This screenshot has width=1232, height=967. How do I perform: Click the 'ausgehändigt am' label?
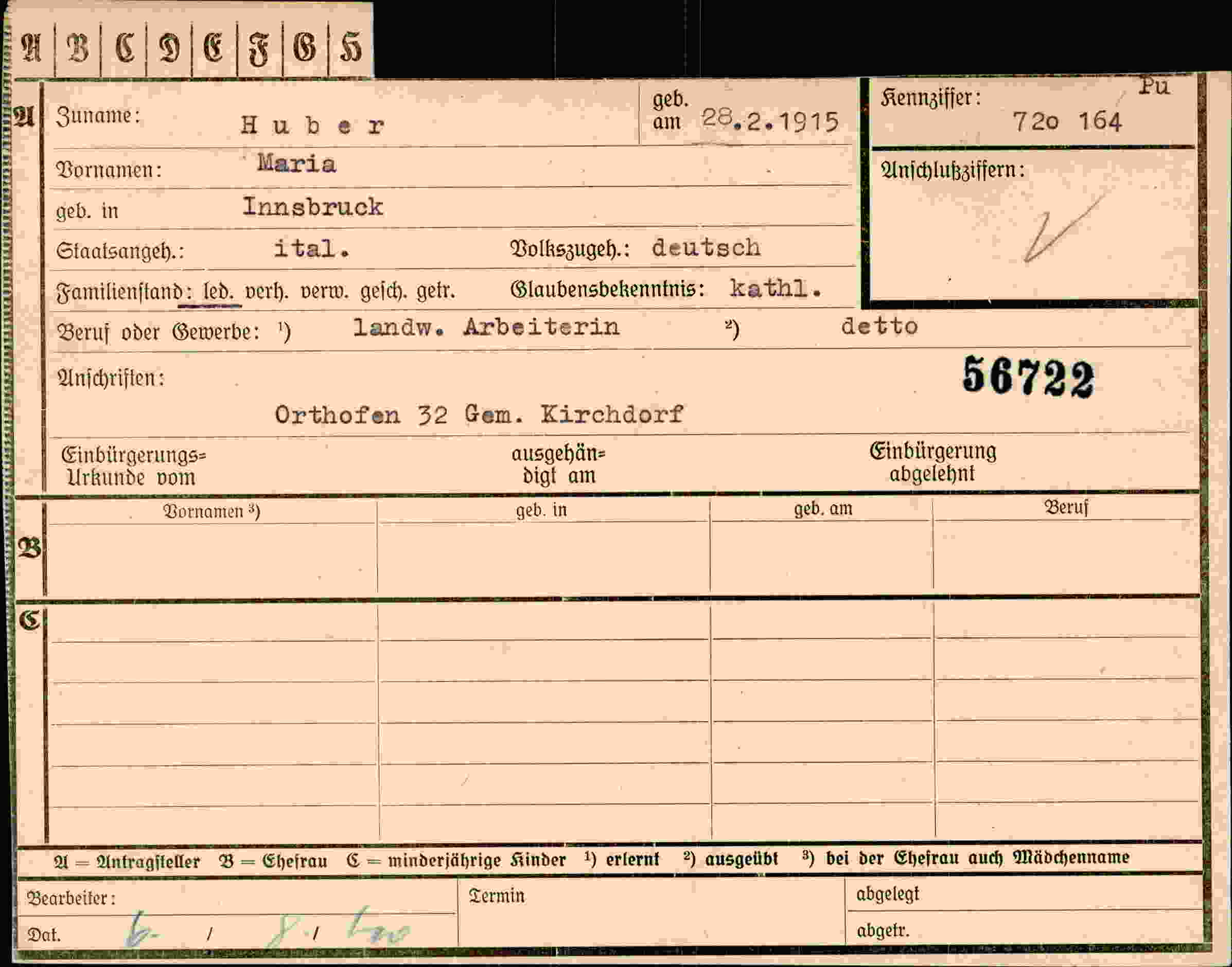click(558, 465)
